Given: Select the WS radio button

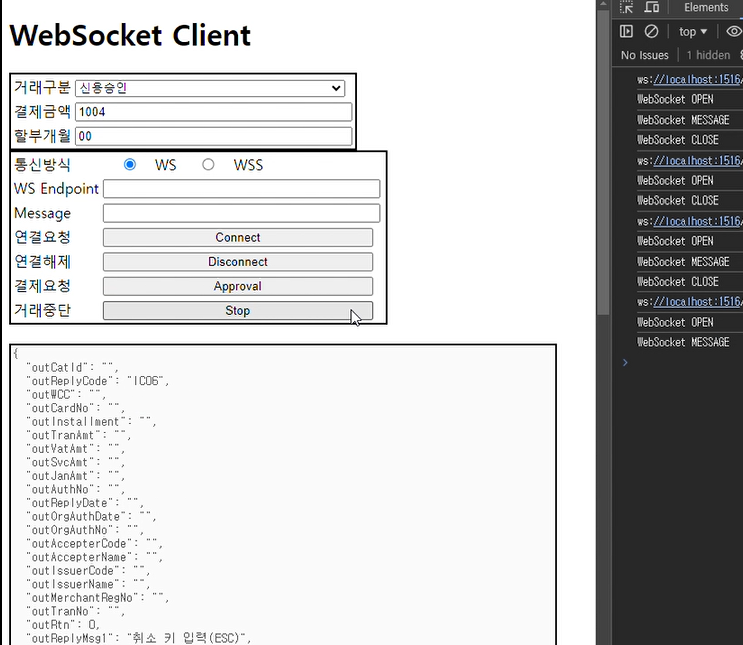Looking at the screenshot, I should 130,164.
